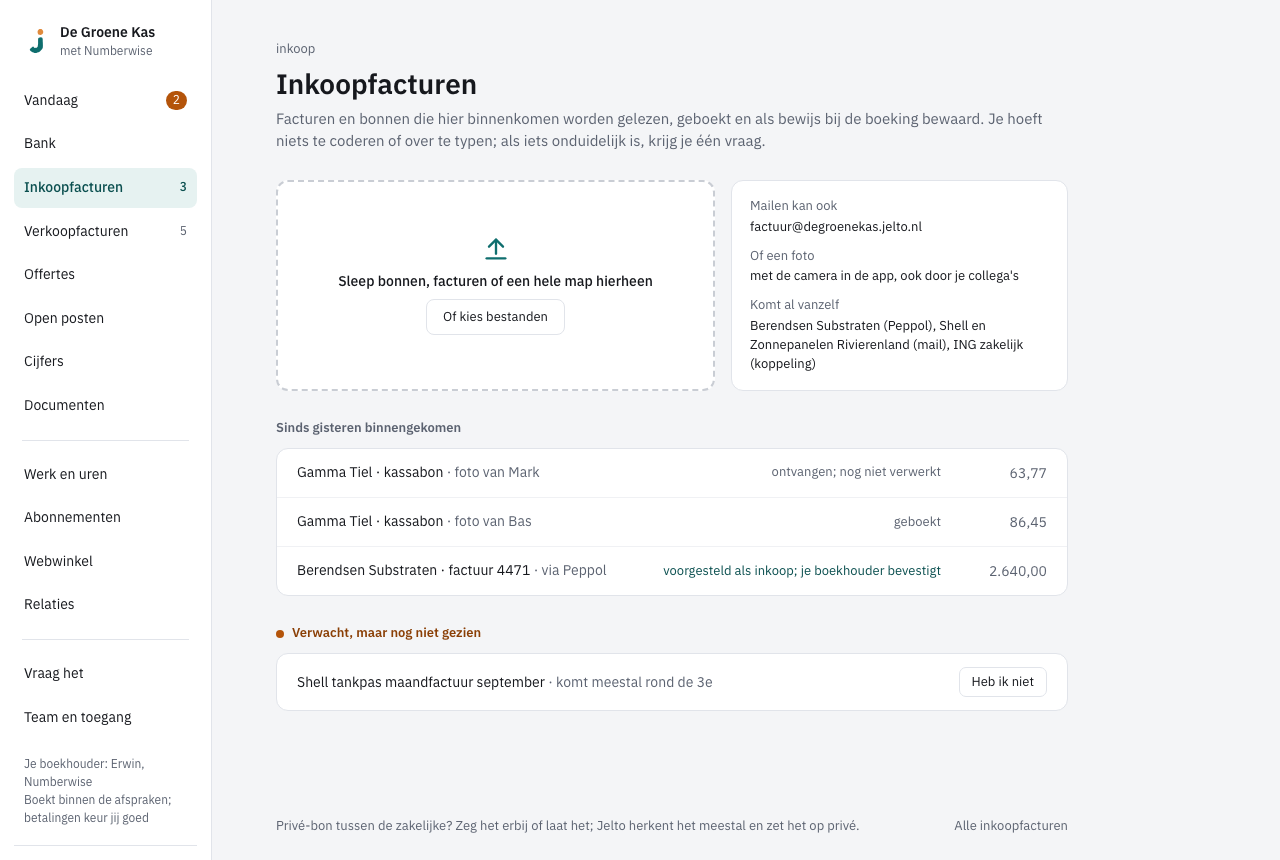
Task: Click the upload arrow icon in drop zone
Action: pyautogui.click(x=495, y=249)
